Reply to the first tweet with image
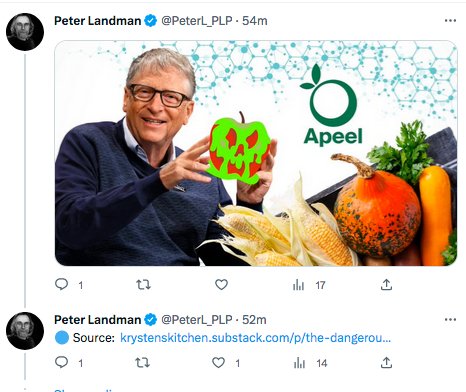The width and height of the screenshot is (466, 392). tap(62, 284)
